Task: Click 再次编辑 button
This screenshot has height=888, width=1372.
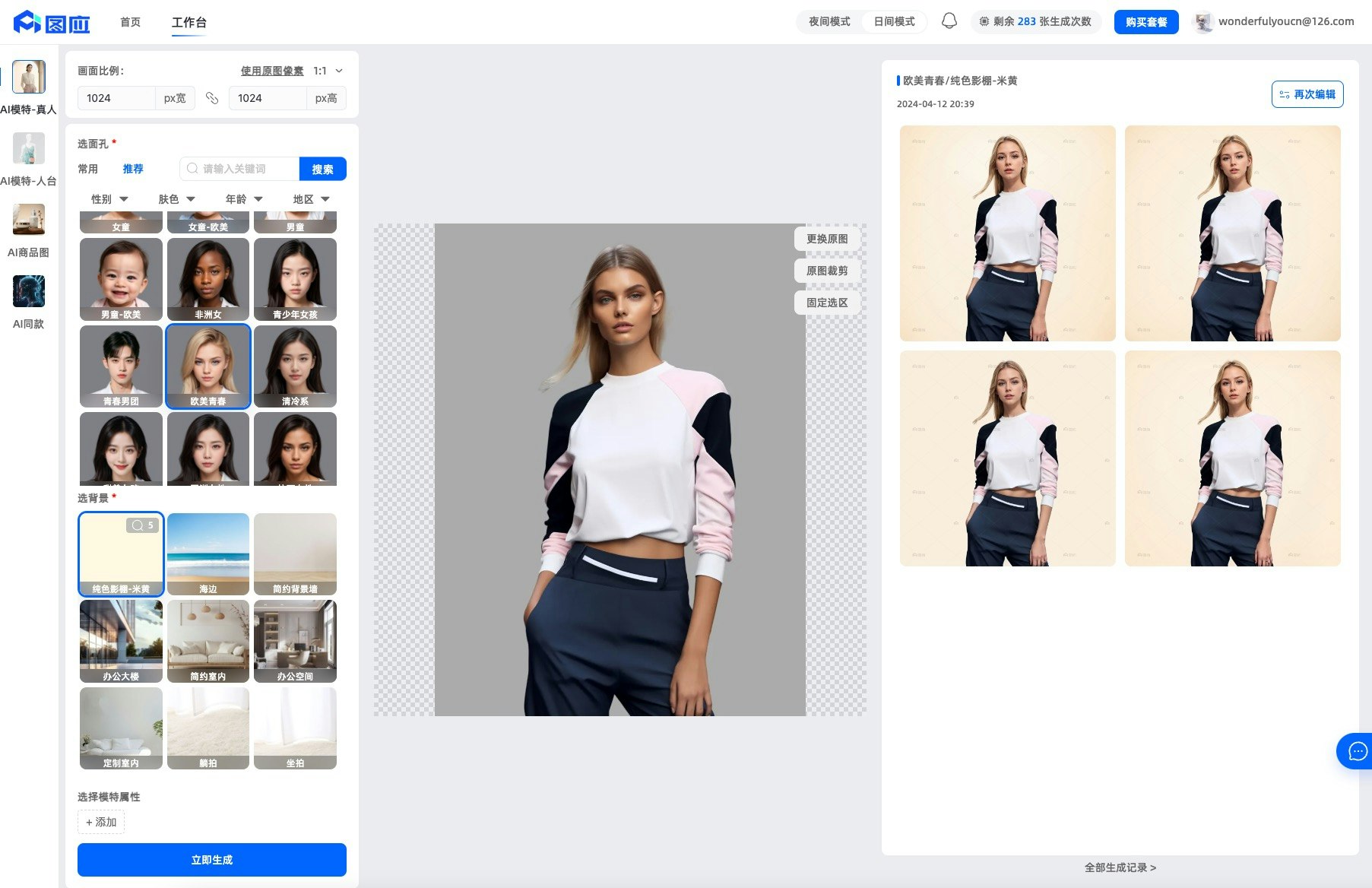Action: coord(1307,94)
